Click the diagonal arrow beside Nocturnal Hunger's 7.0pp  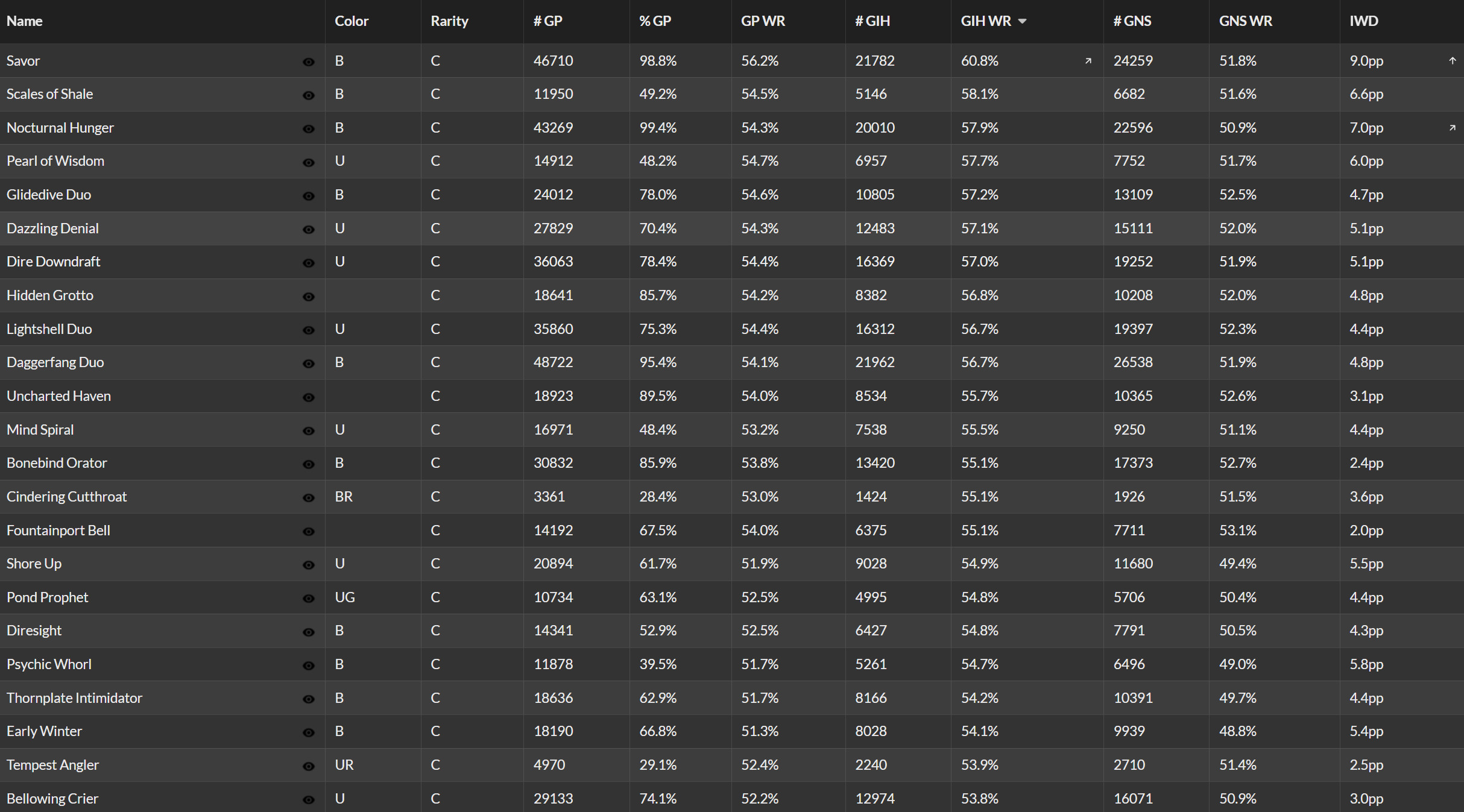pos(1453,128)
